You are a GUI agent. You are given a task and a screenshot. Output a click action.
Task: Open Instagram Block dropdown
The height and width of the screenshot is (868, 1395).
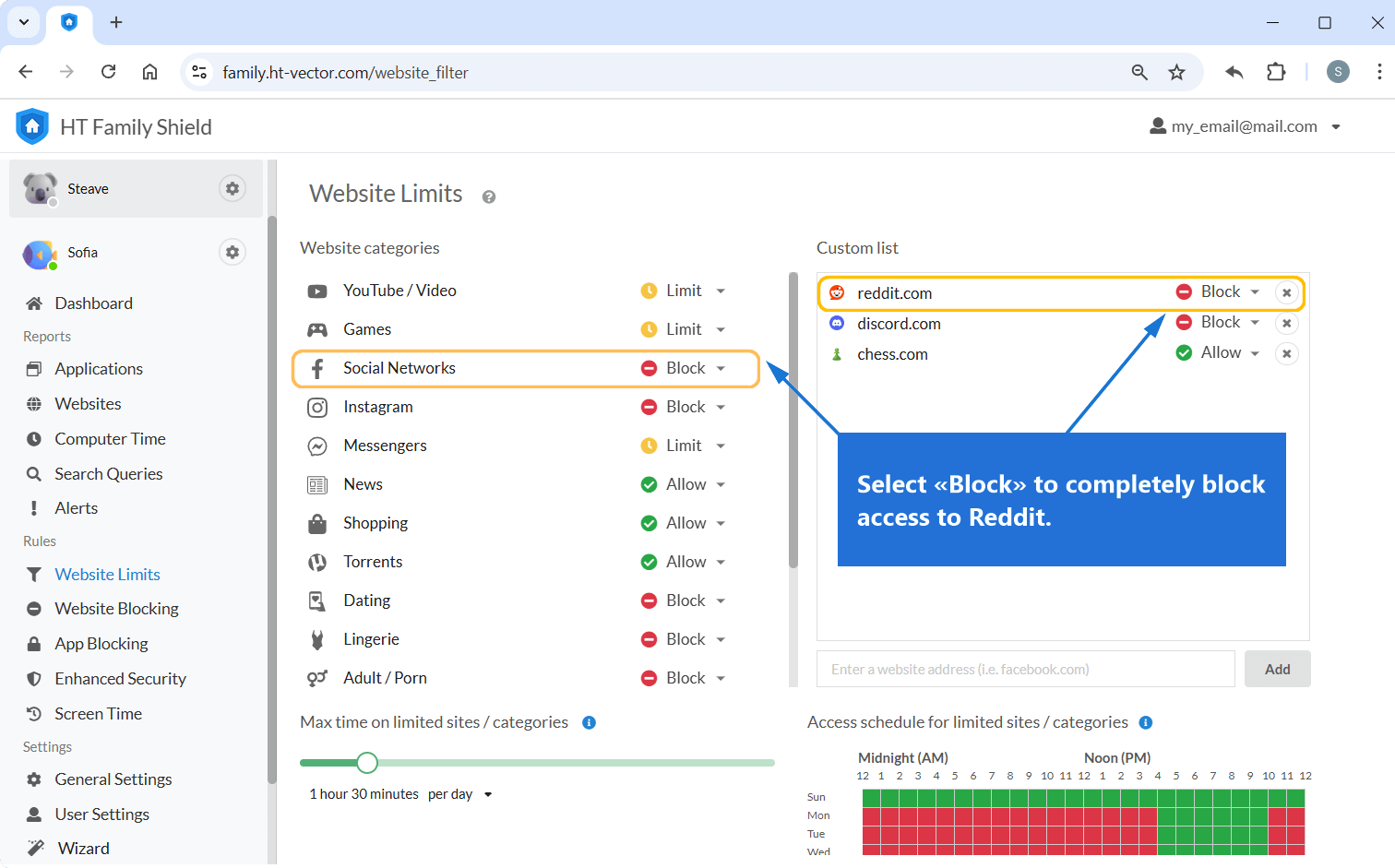[x=684, y=407]
